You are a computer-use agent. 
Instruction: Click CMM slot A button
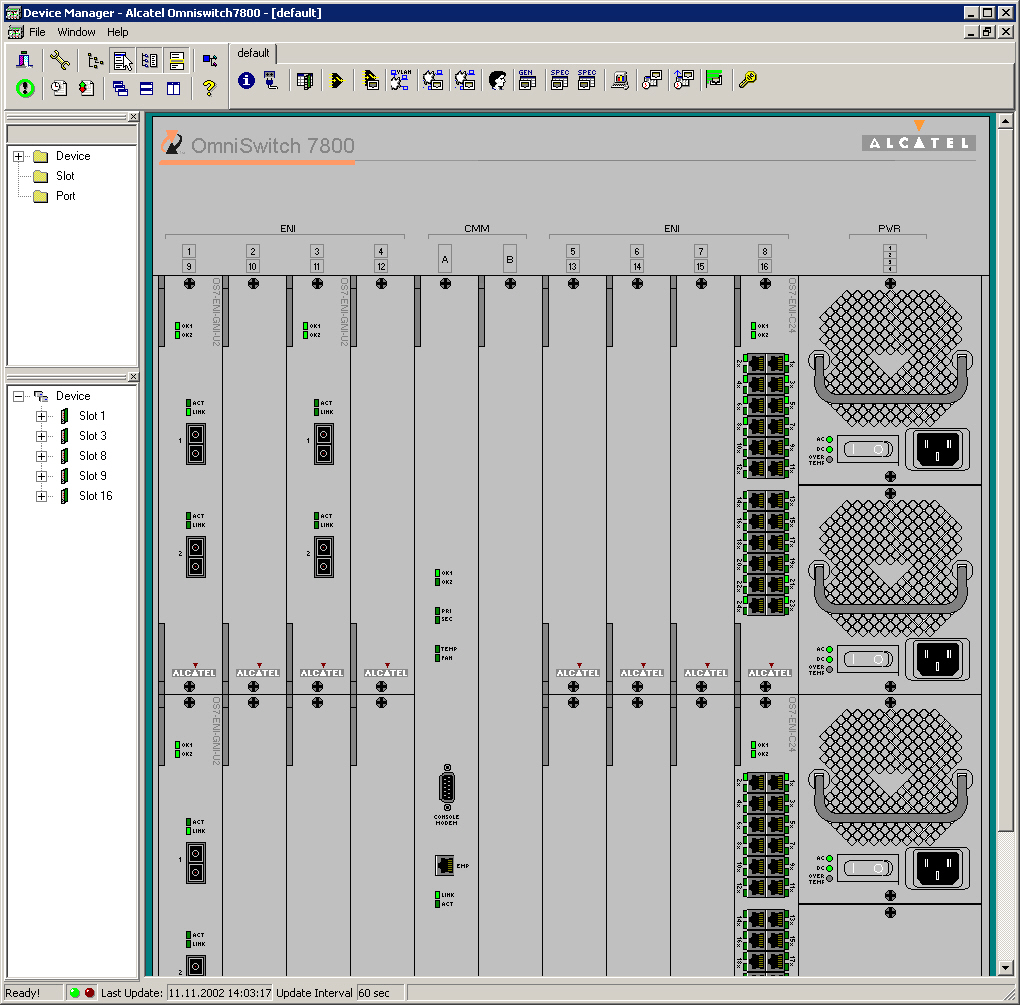tap(445, 259)
